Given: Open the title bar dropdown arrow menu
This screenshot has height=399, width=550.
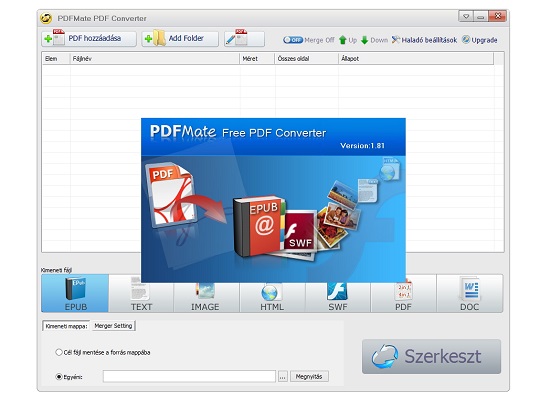Looking at the screenshot, I should tap(466, 16).
